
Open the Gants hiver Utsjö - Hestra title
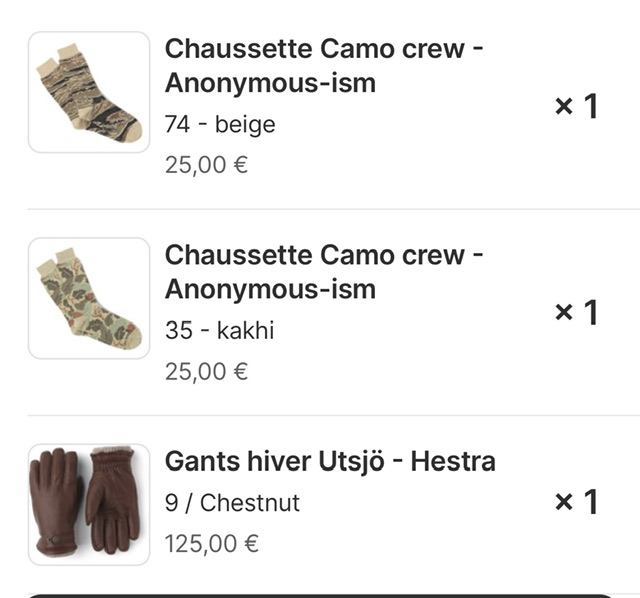point(329,462)
